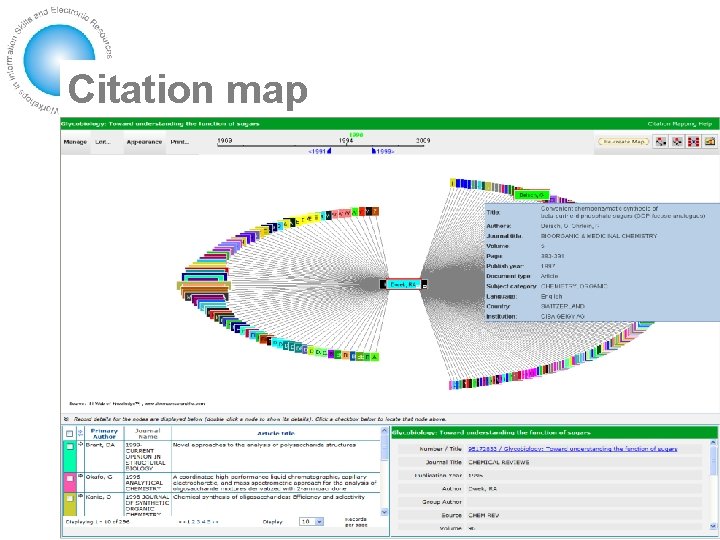This screenshot has height=540, width=720.
Task: Toggle the small square expander right of Dwek, RA node
Action: [x=424, y=285]
